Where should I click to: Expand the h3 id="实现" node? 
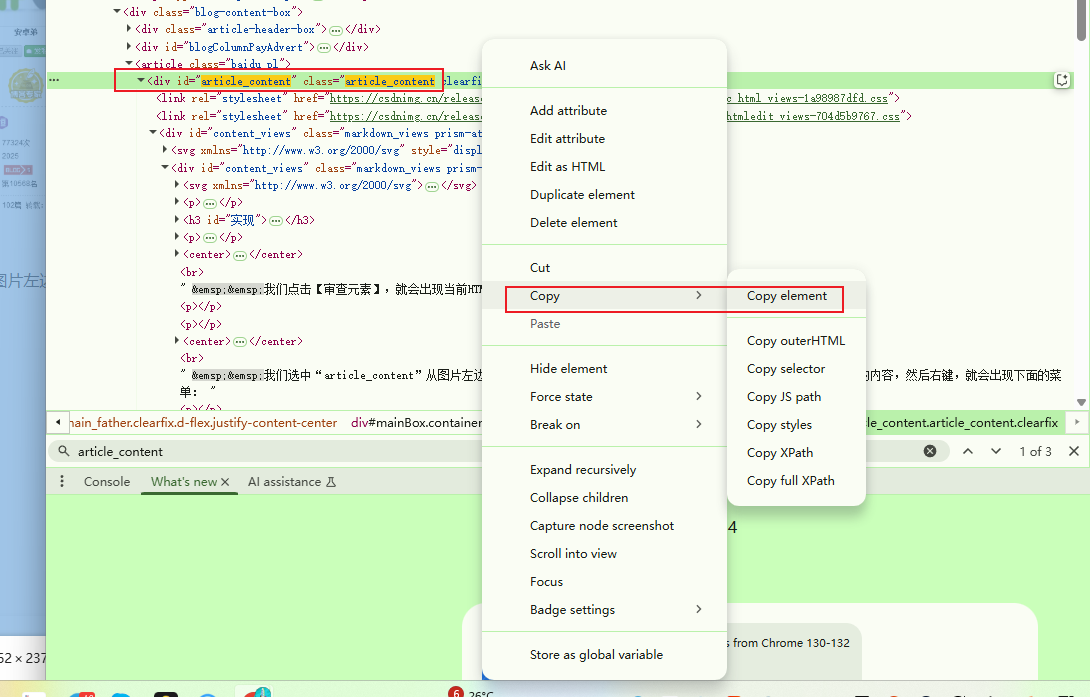click(x=178, y=220)
